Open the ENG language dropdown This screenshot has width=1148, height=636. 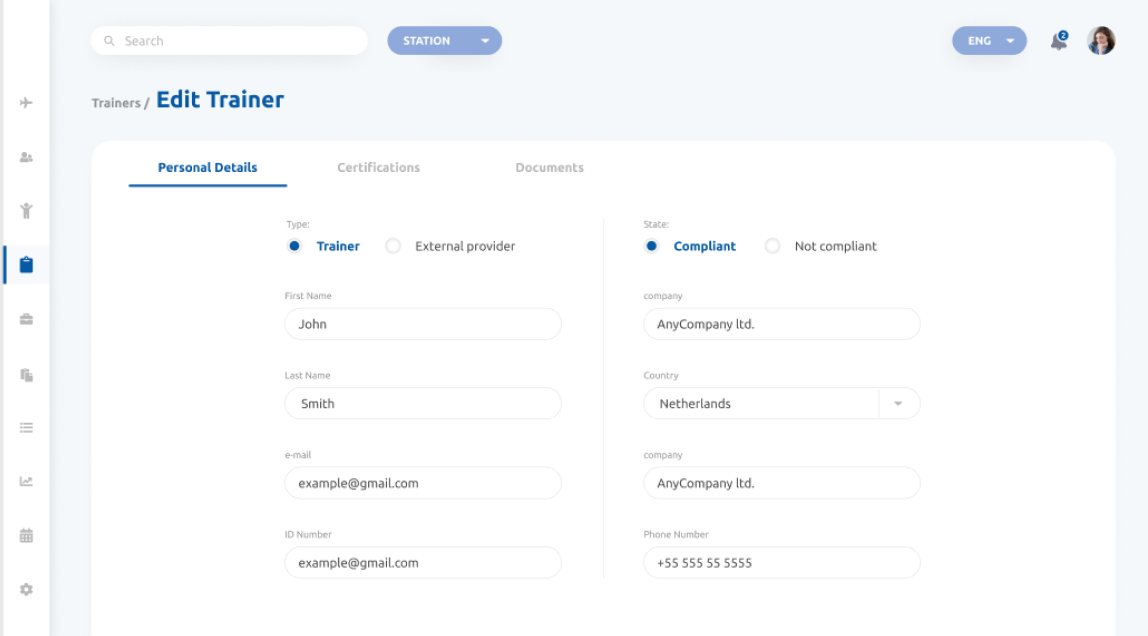988,40
